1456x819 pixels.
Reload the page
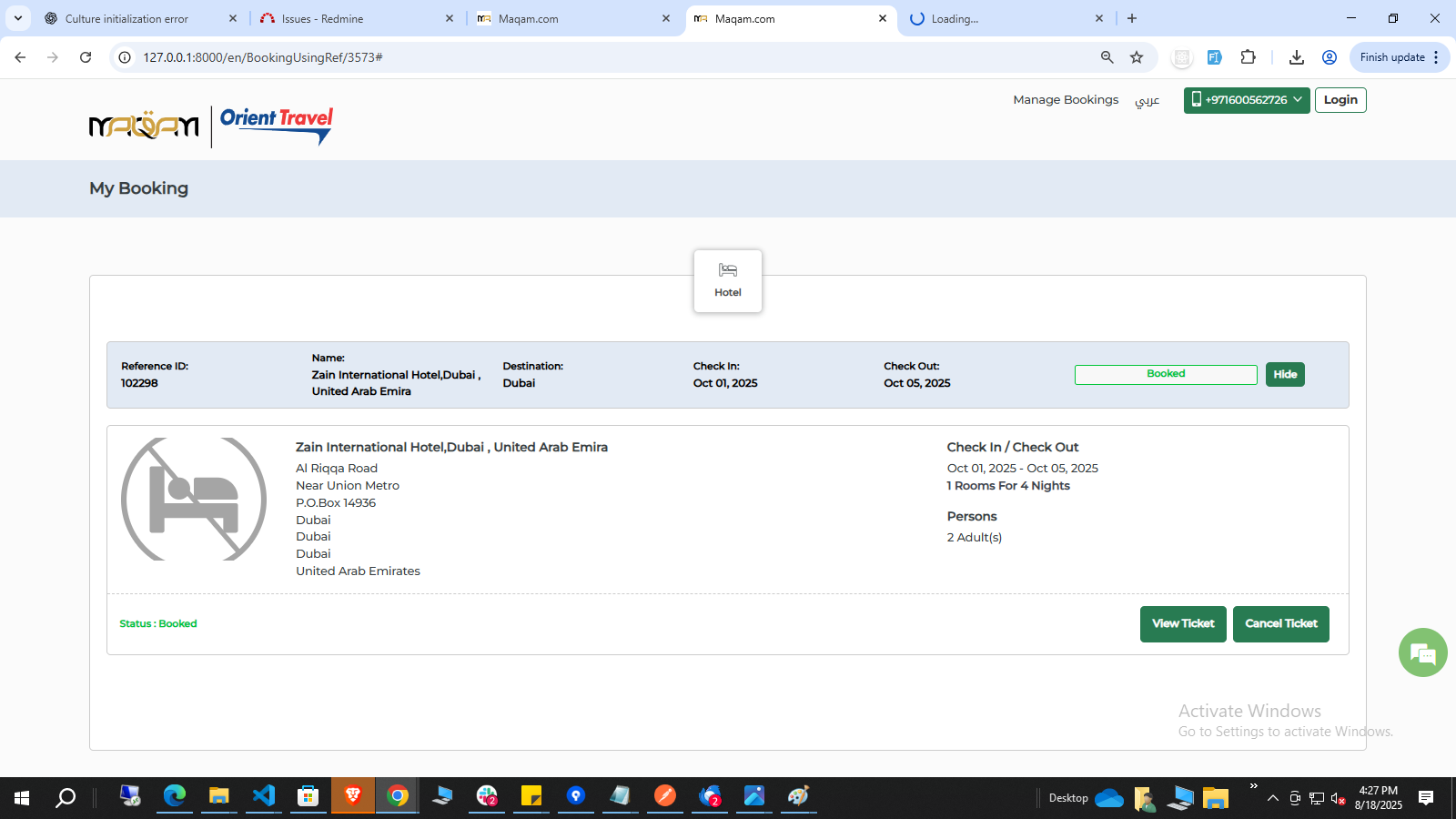pos(86,57)
